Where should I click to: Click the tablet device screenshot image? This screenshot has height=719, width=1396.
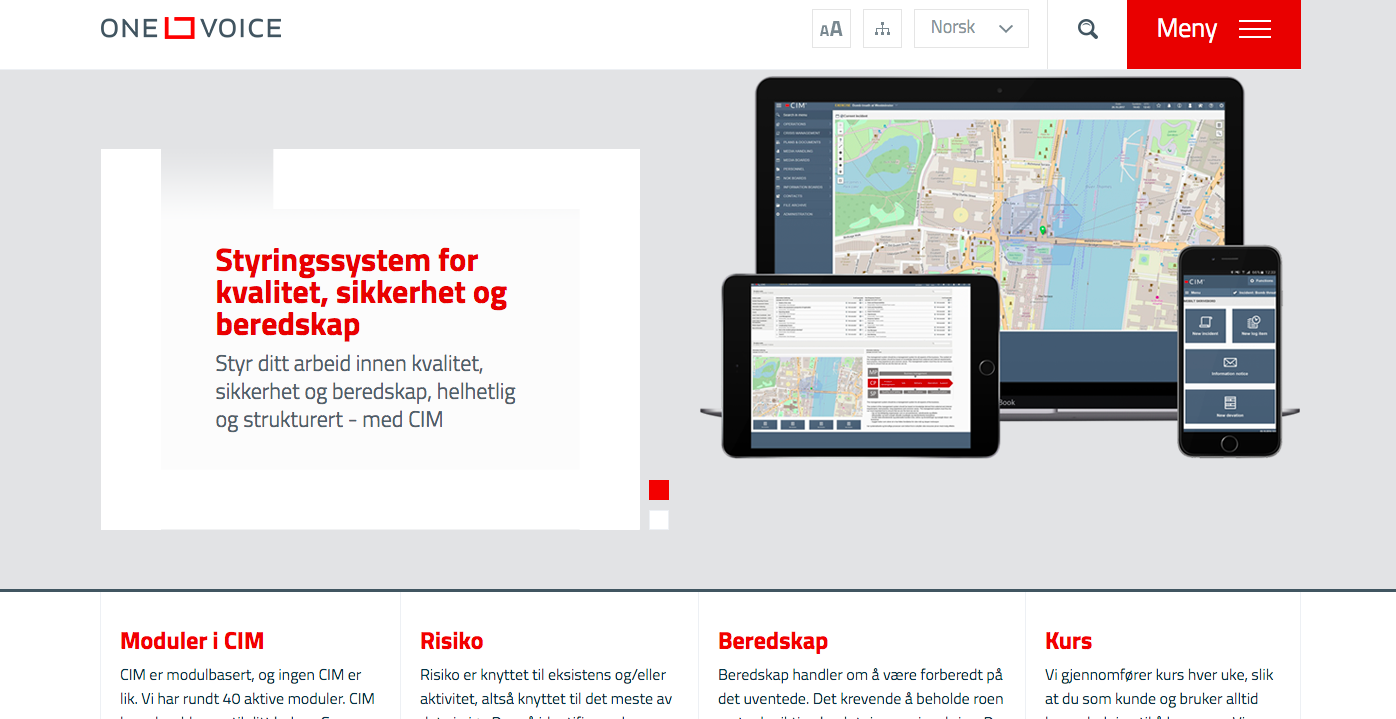[x=861, y=366]
